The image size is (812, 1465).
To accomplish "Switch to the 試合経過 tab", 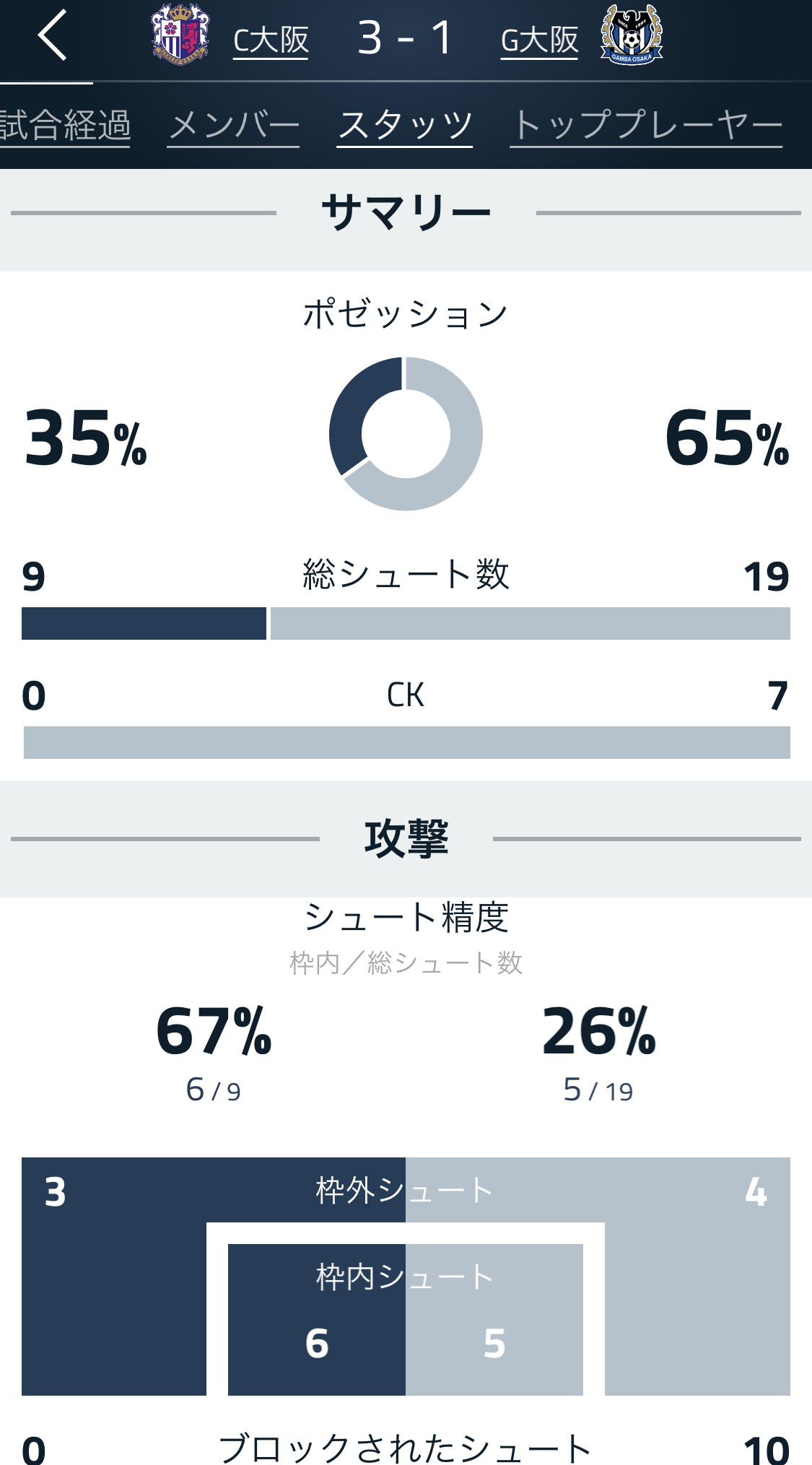I will click(x=65, y=125).
